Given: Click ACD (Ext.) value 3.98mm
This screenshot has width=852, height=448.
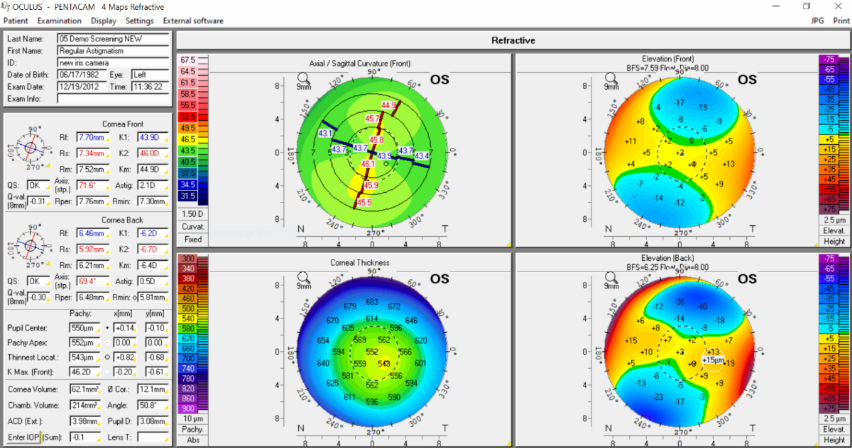Looking at the screenshot, I should [x=85, y=421].
